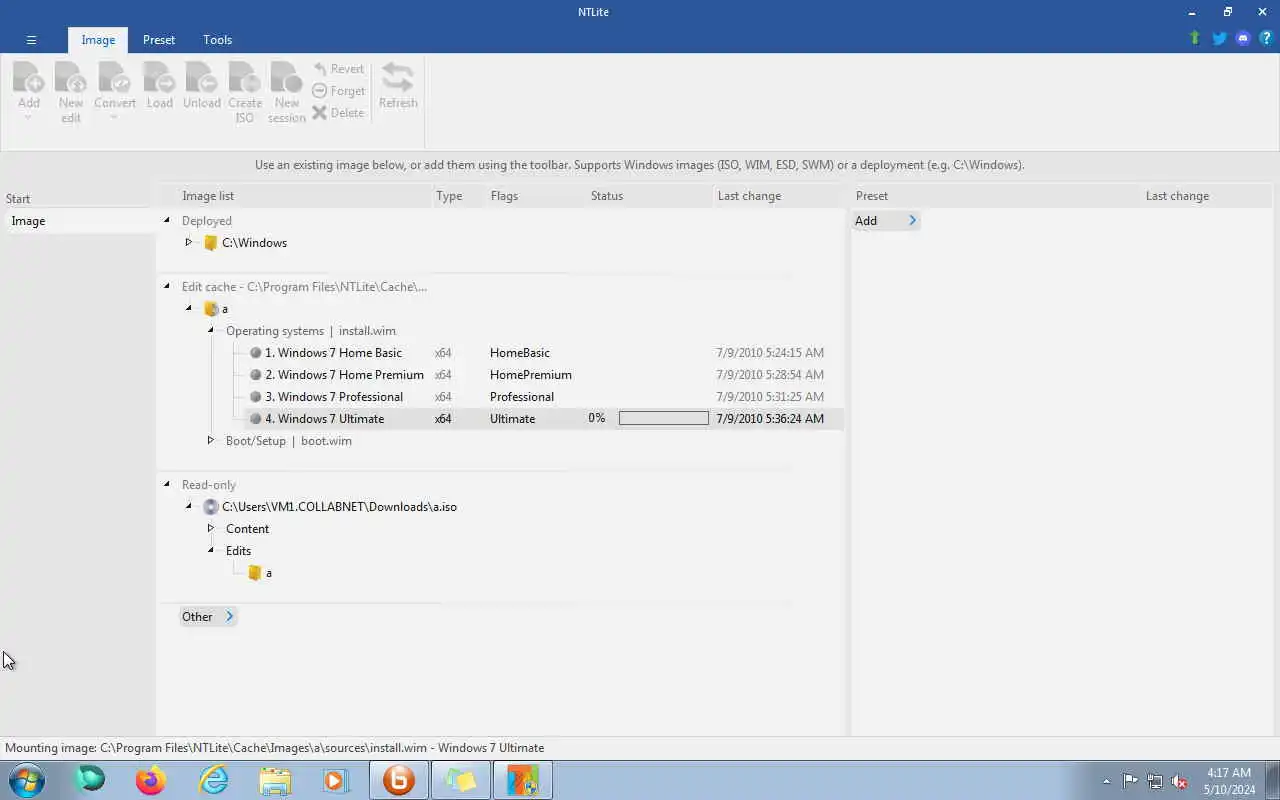Collapse Operating systems install.wim node
This screenshot has width=1280, height=800.
(210, 330)
